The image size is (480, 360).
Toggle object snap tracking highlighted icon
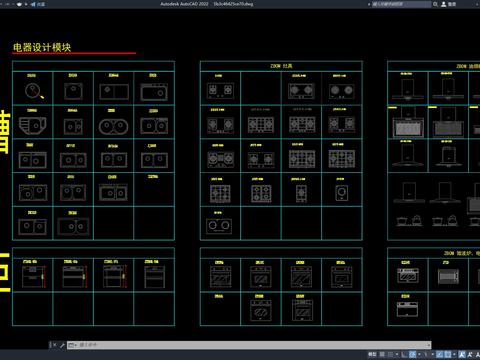[x=439, y=354]
